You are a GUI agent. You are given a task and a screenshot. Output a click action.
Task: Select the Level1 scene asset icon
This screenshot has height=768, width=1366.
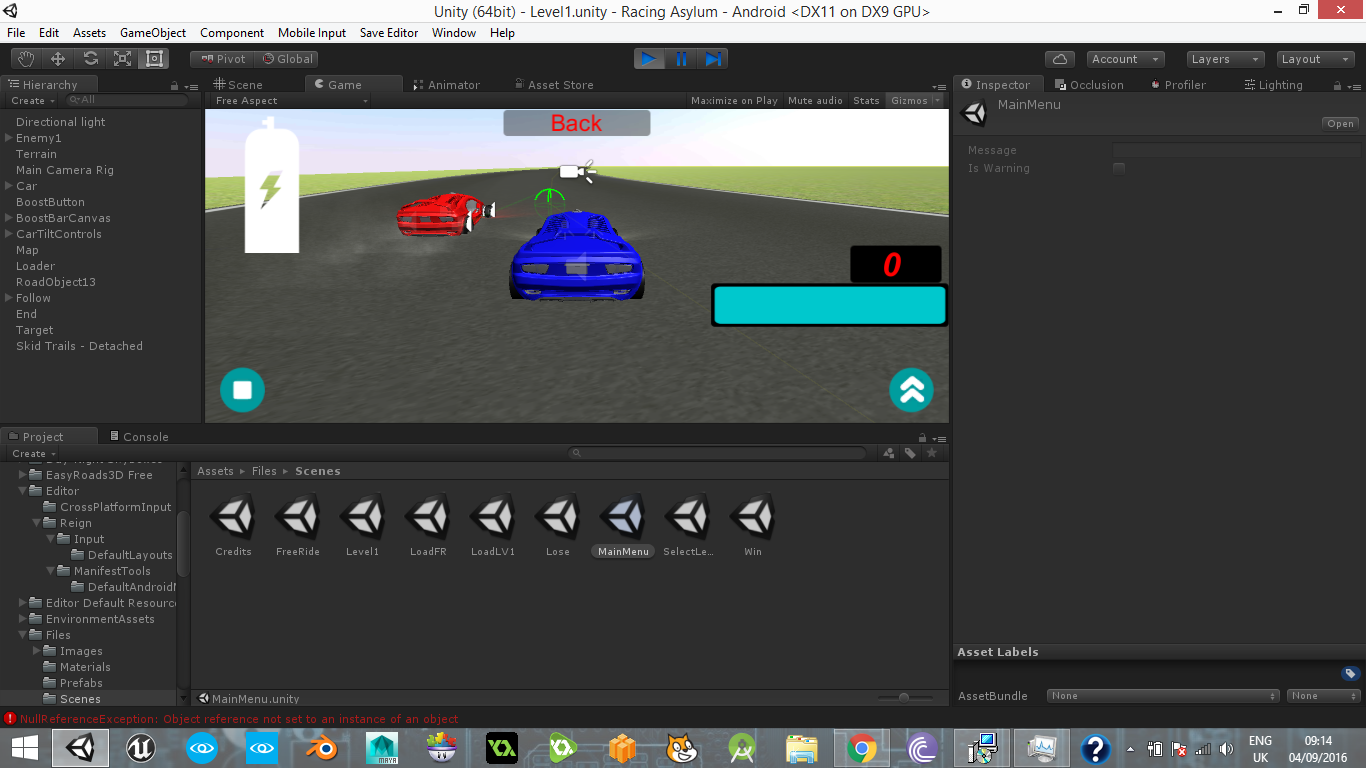click(363, 517)
